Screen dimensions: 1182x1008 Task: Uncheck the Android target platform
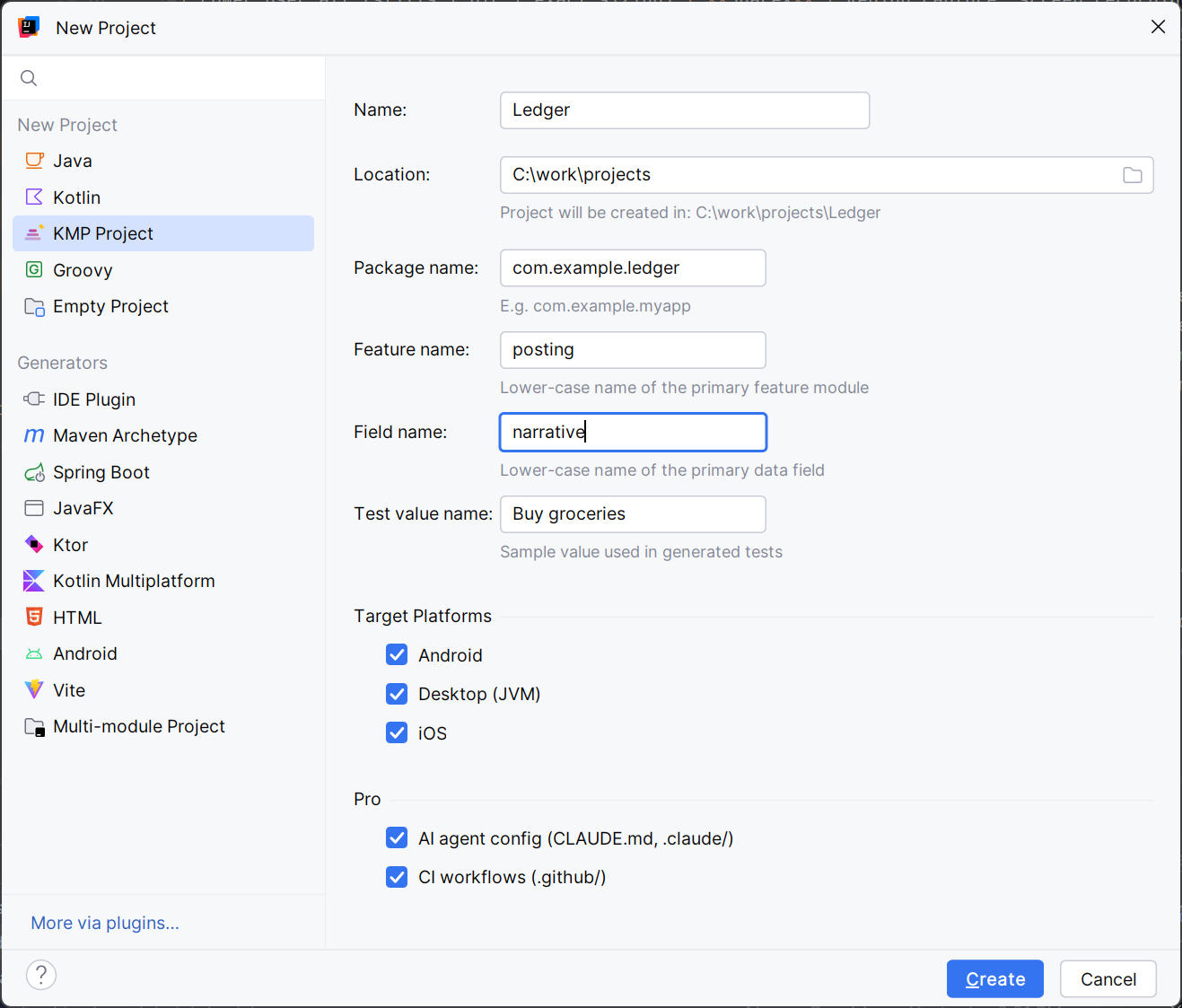pos(397,655)
